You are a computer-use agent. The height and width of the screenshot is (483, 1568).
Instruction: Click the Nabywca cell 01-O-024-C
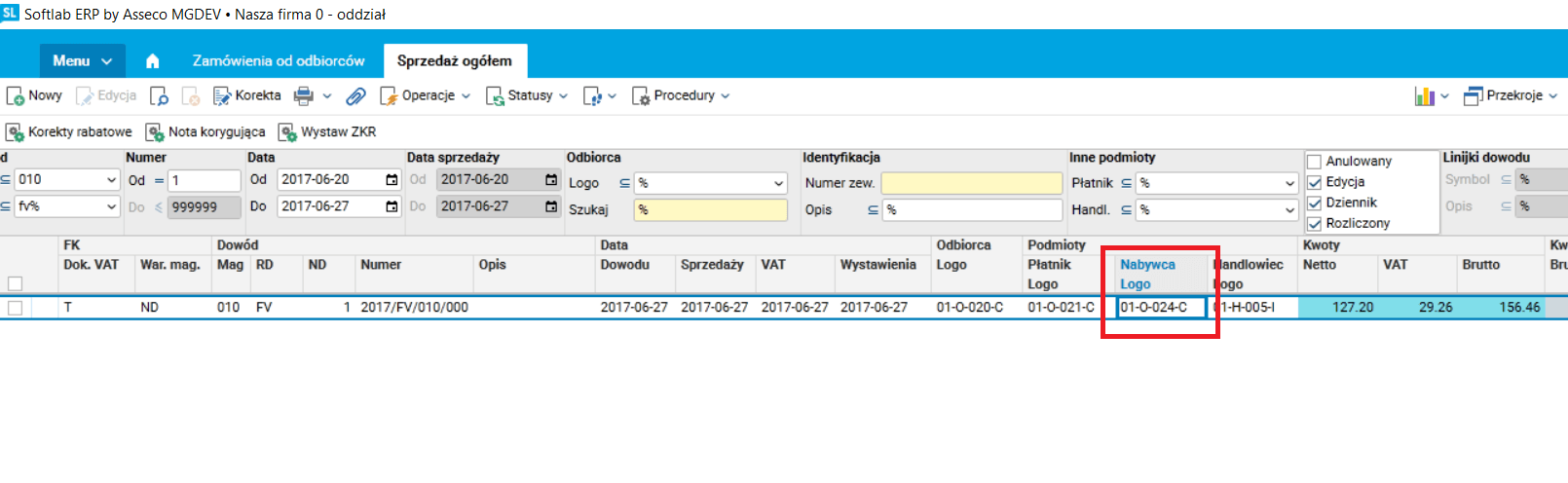click(1161, 308)
